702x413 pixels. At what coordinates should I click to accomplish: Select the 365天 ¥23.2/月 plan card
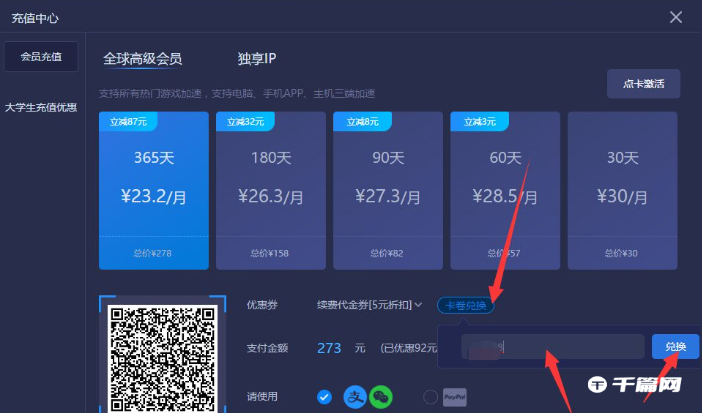coord(154,190)
